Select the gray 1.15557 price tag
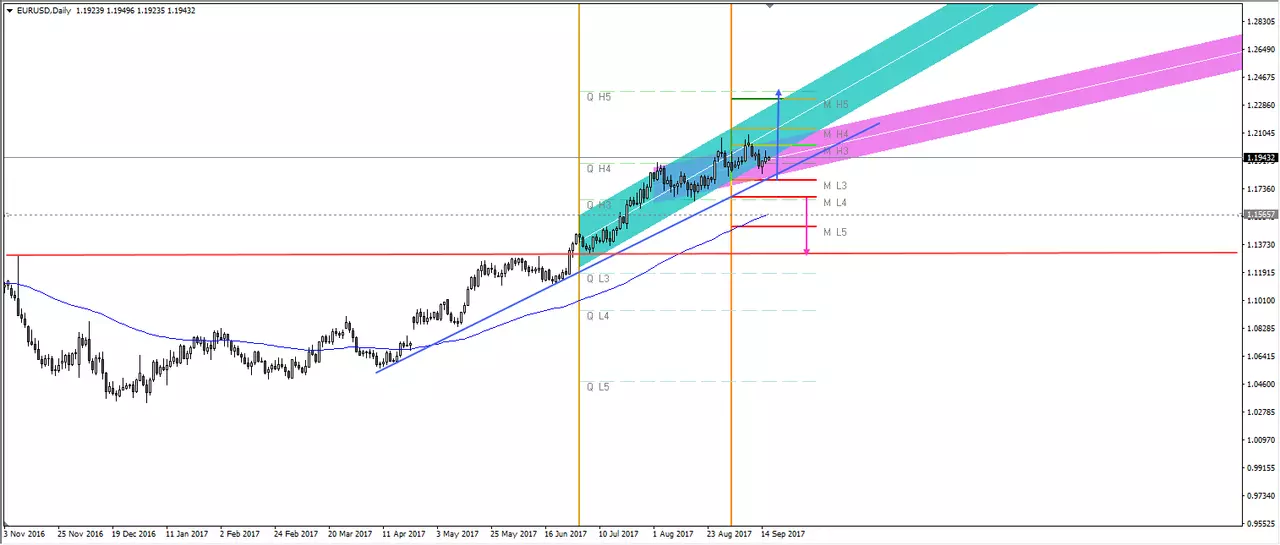1280x545 pixels. click(1258, 214)
